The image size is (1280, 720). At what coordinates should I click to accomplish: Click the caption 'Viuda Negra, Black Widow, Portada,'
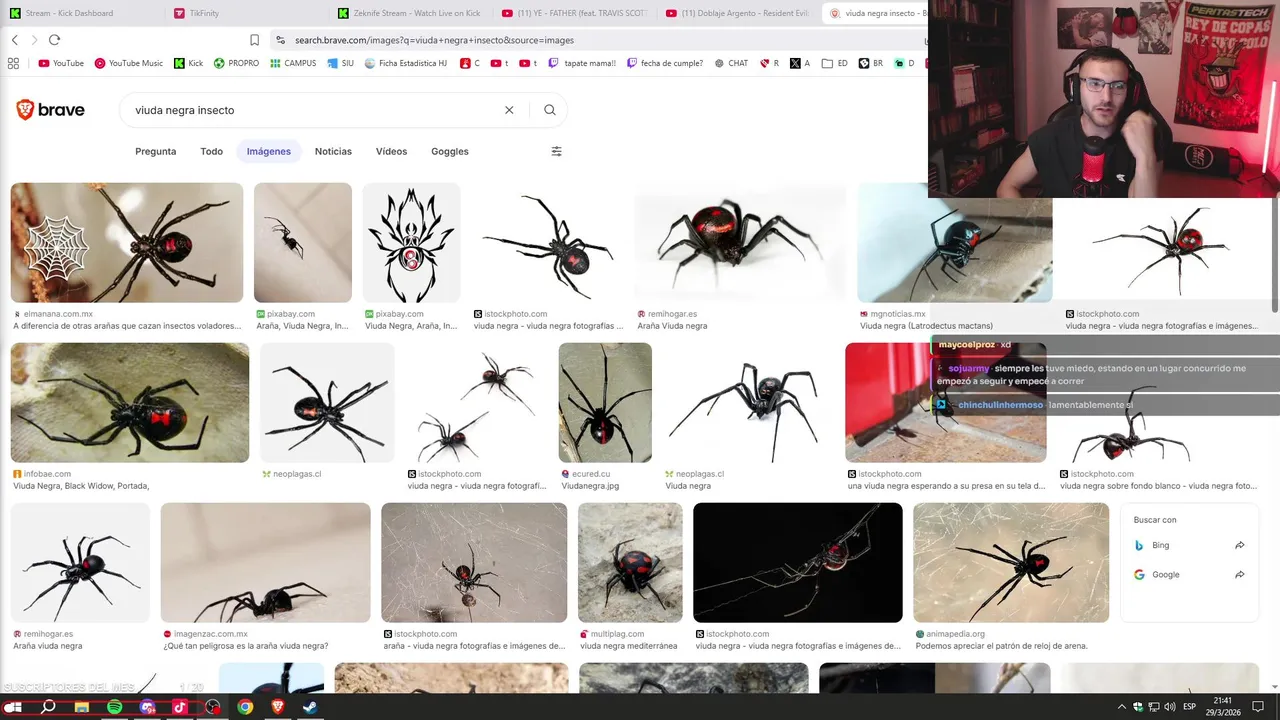pos(81,486)
